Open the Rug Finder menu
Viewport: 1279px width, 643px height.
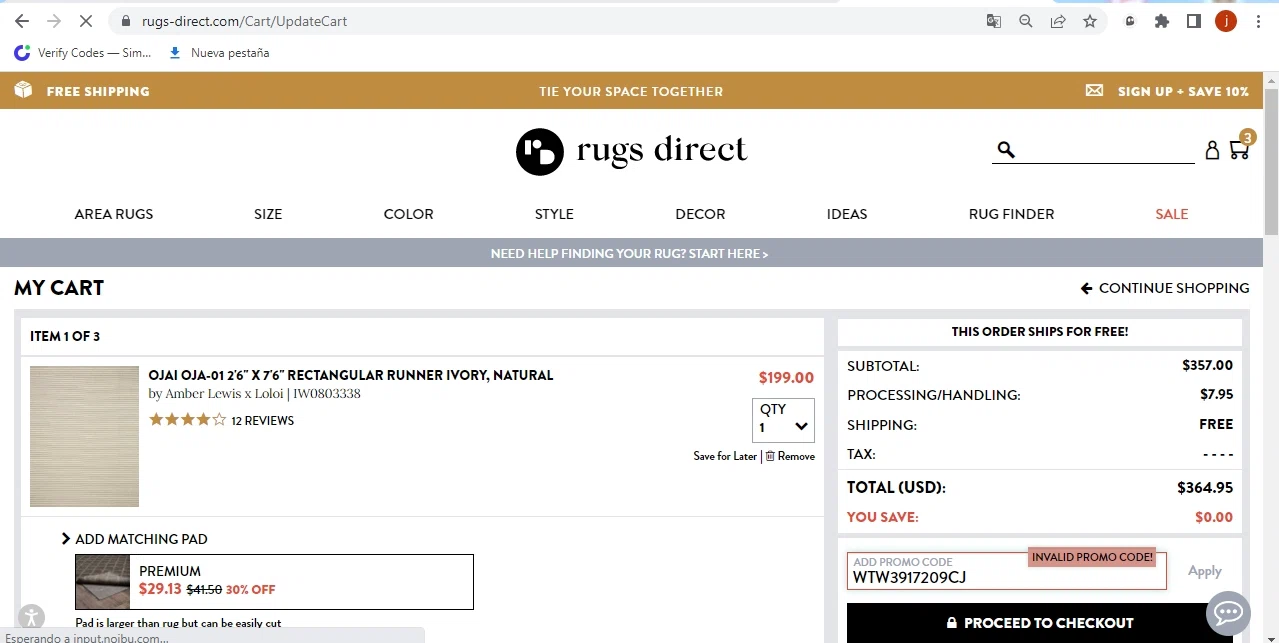tap(1011, 214)
